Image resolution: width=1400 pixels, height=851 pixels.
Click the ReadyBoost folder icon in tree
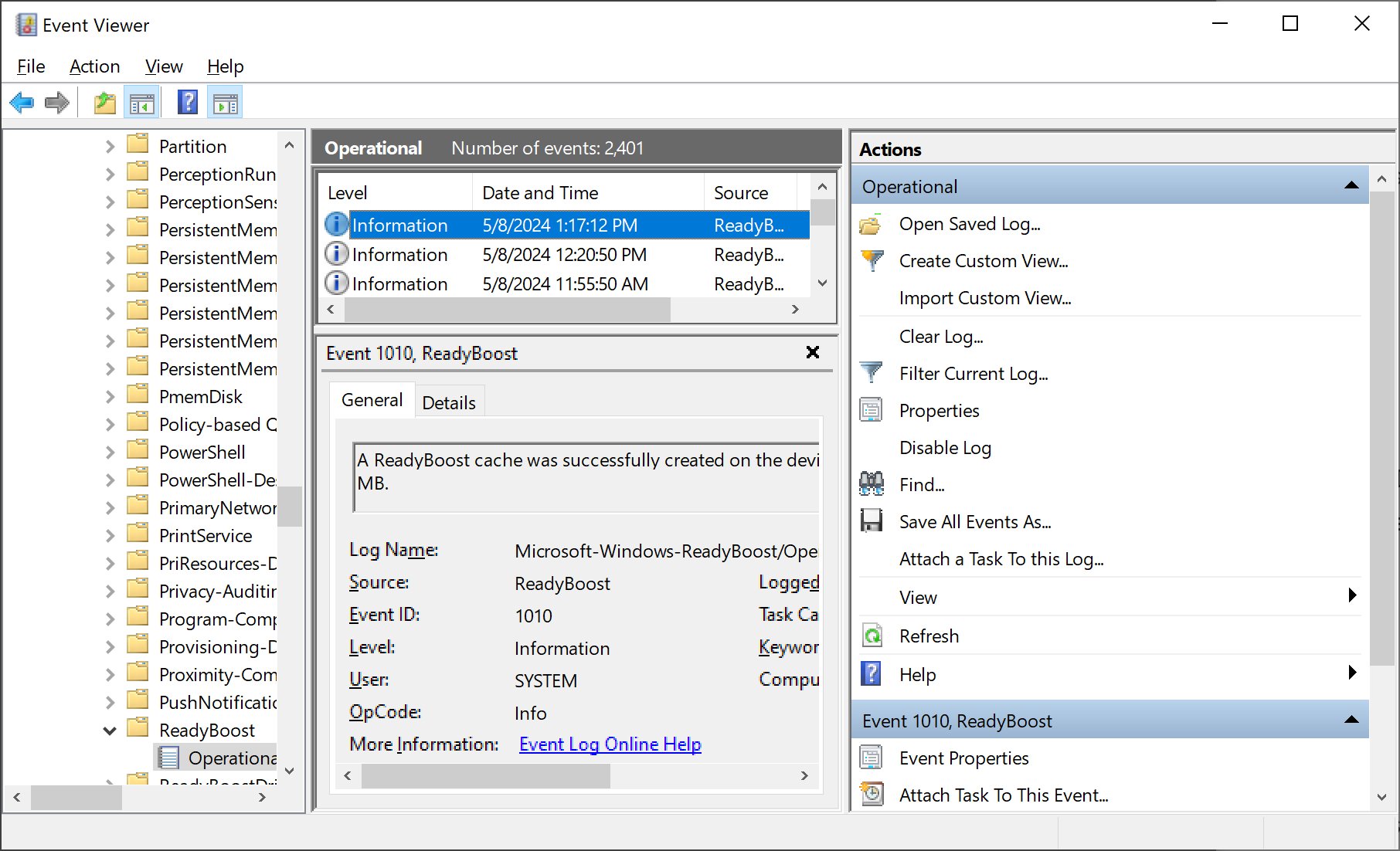(138, 728)
